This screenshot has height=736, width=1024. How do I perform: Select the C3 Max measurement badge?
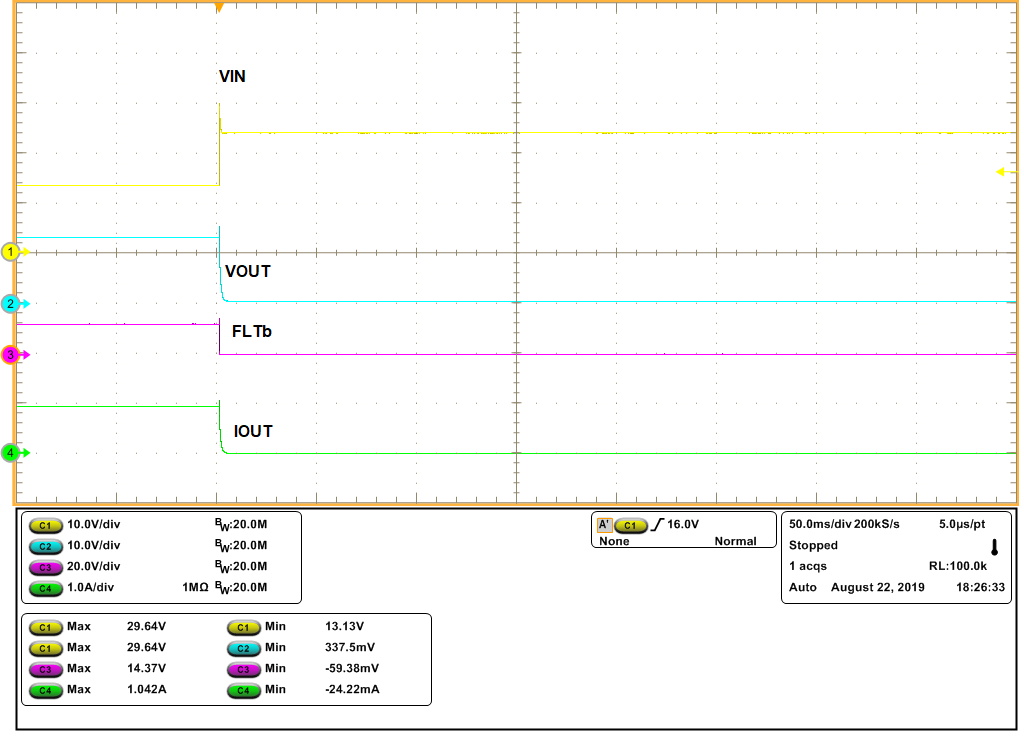pyautogui.click(x=42, y=669)
